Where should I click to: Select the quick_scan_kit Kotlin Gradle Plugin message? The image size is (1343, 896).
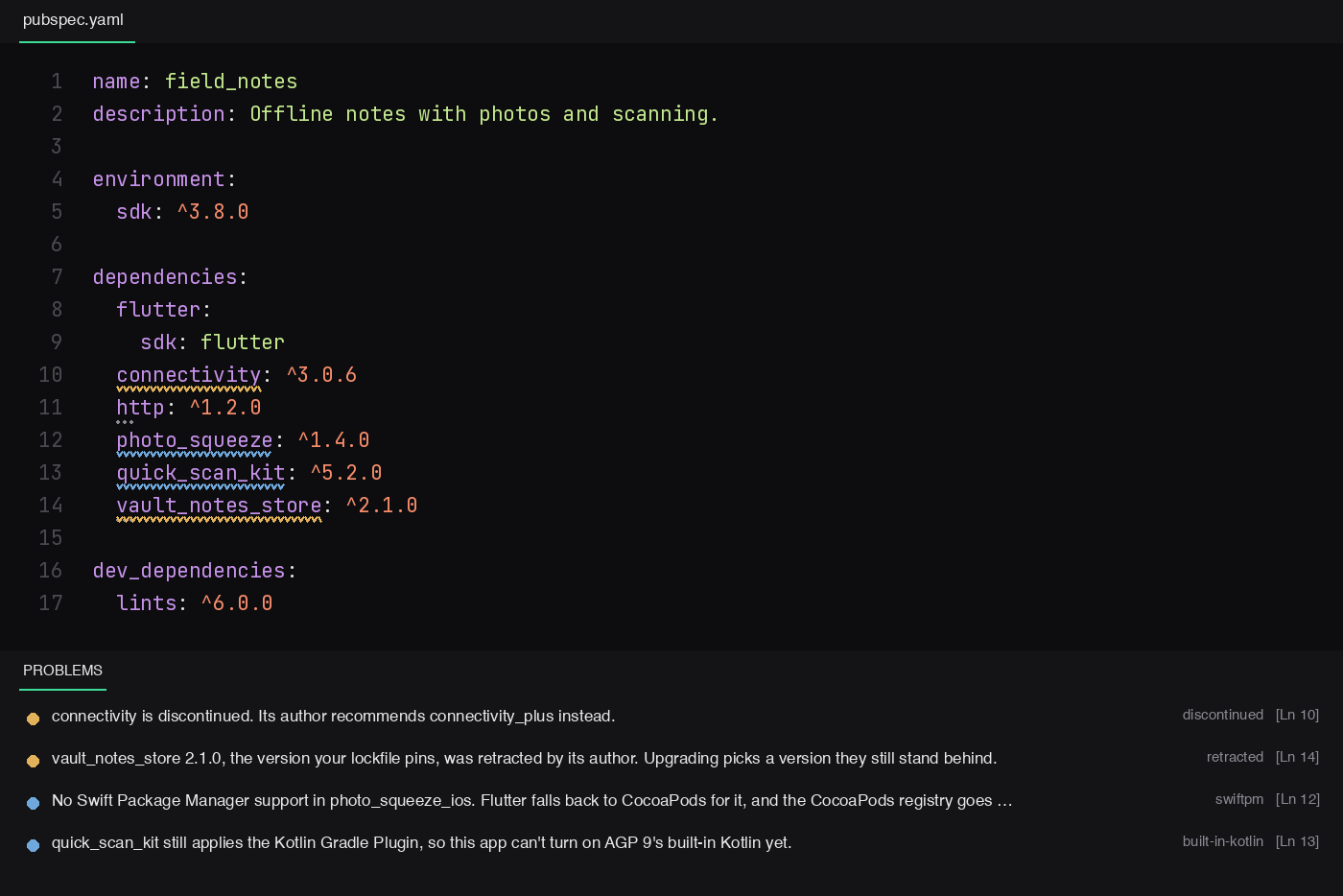coord(421,843)
